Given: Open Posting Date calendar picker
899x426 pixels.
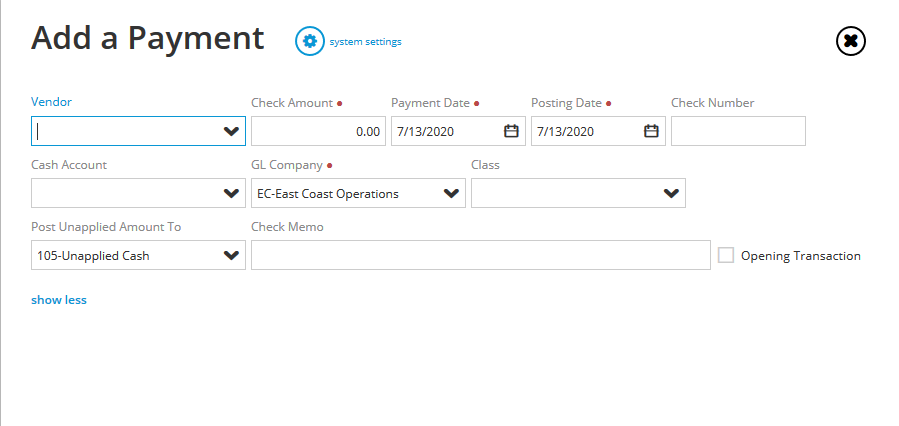Looking at the screenshot, I should (x=651, y=131).
